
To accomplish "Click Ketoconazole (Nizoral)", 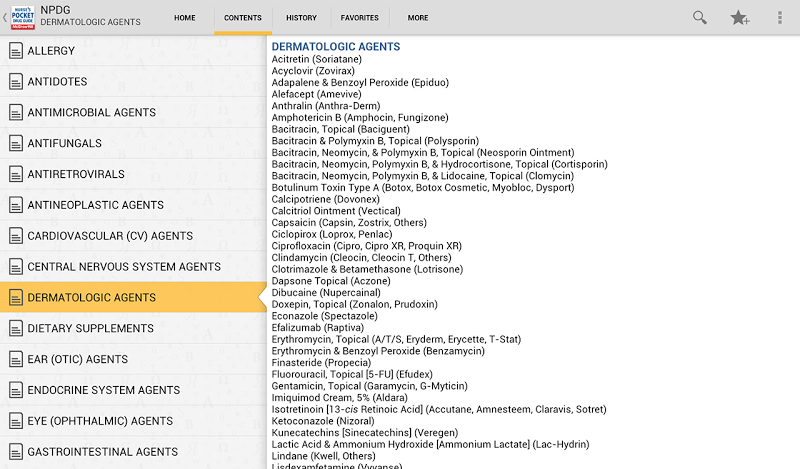I will click(322, 422).
